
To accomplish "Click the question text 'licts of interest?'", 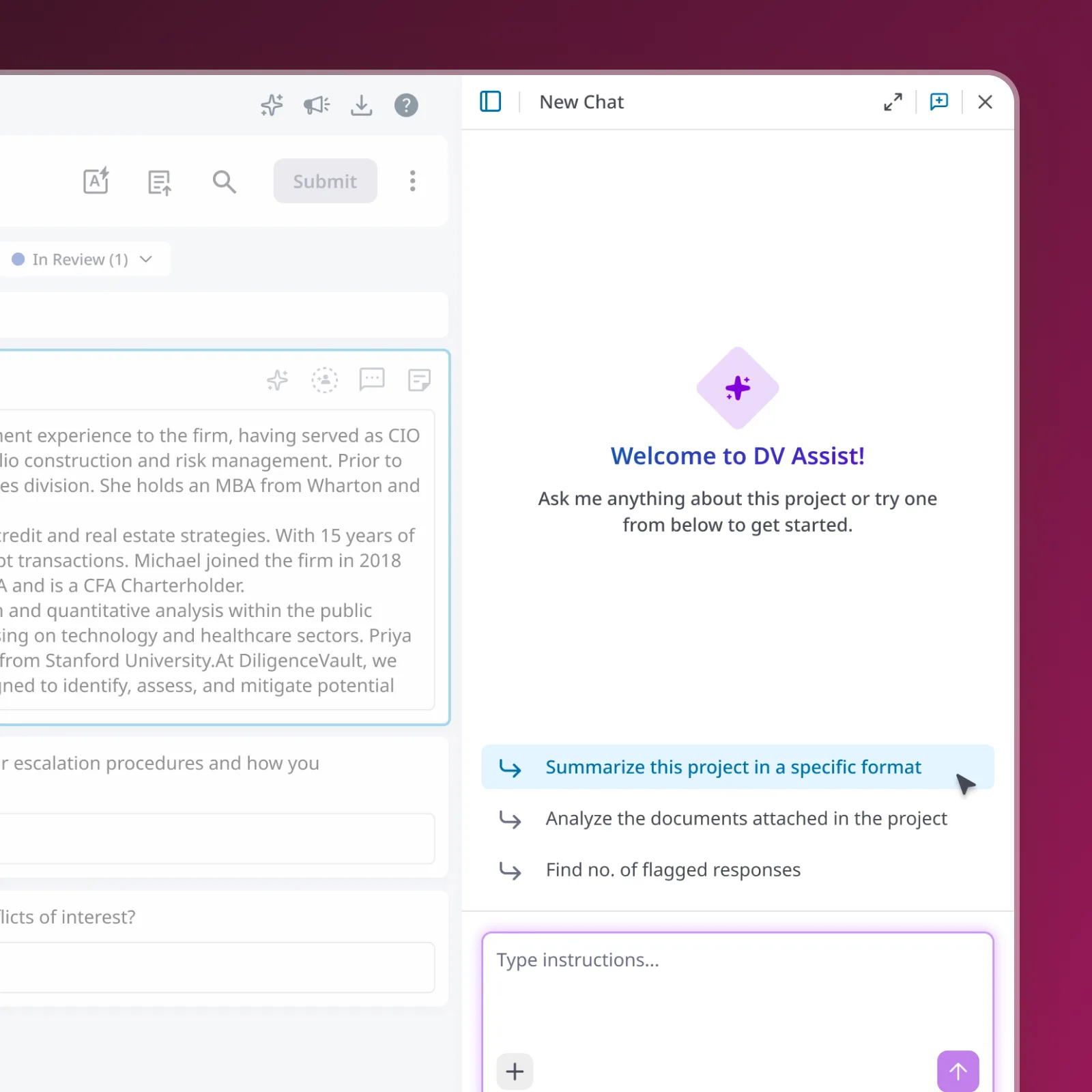I will (x=68, y=917).
